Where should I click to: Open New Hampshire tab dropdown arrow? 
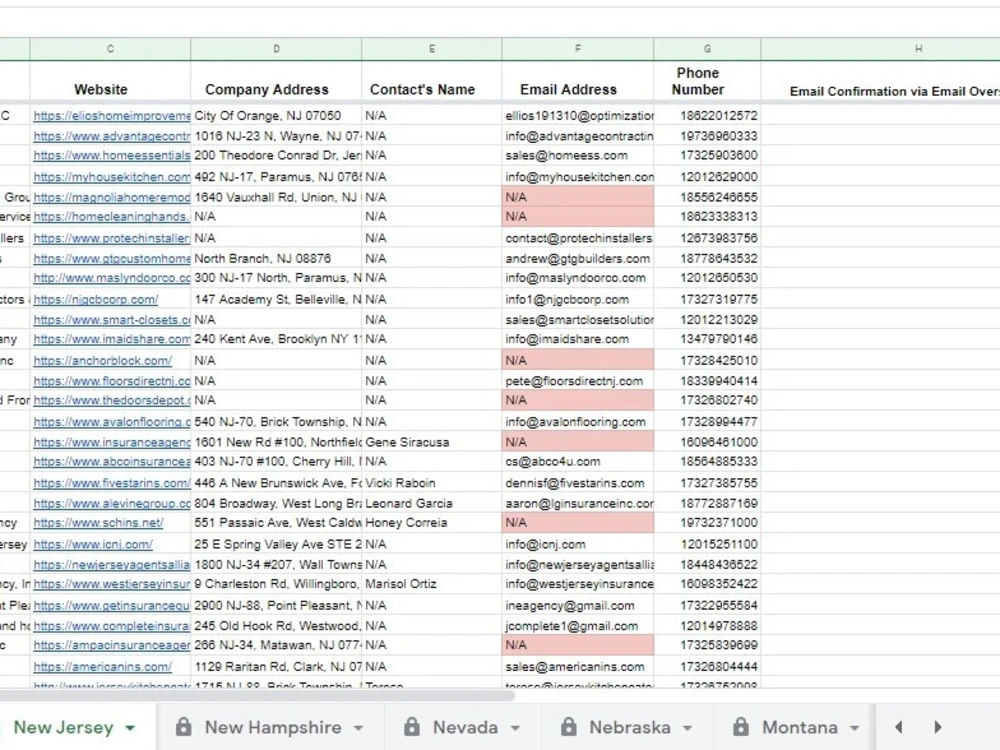tap(358, 728)
